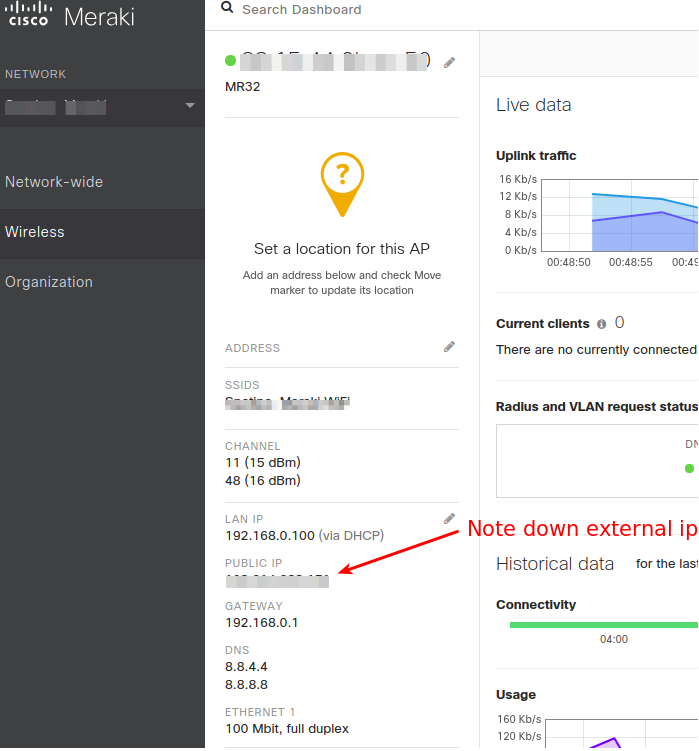Open the Wireless menu
The height and width of the screenshot is (751, 699).
point(102,232)
